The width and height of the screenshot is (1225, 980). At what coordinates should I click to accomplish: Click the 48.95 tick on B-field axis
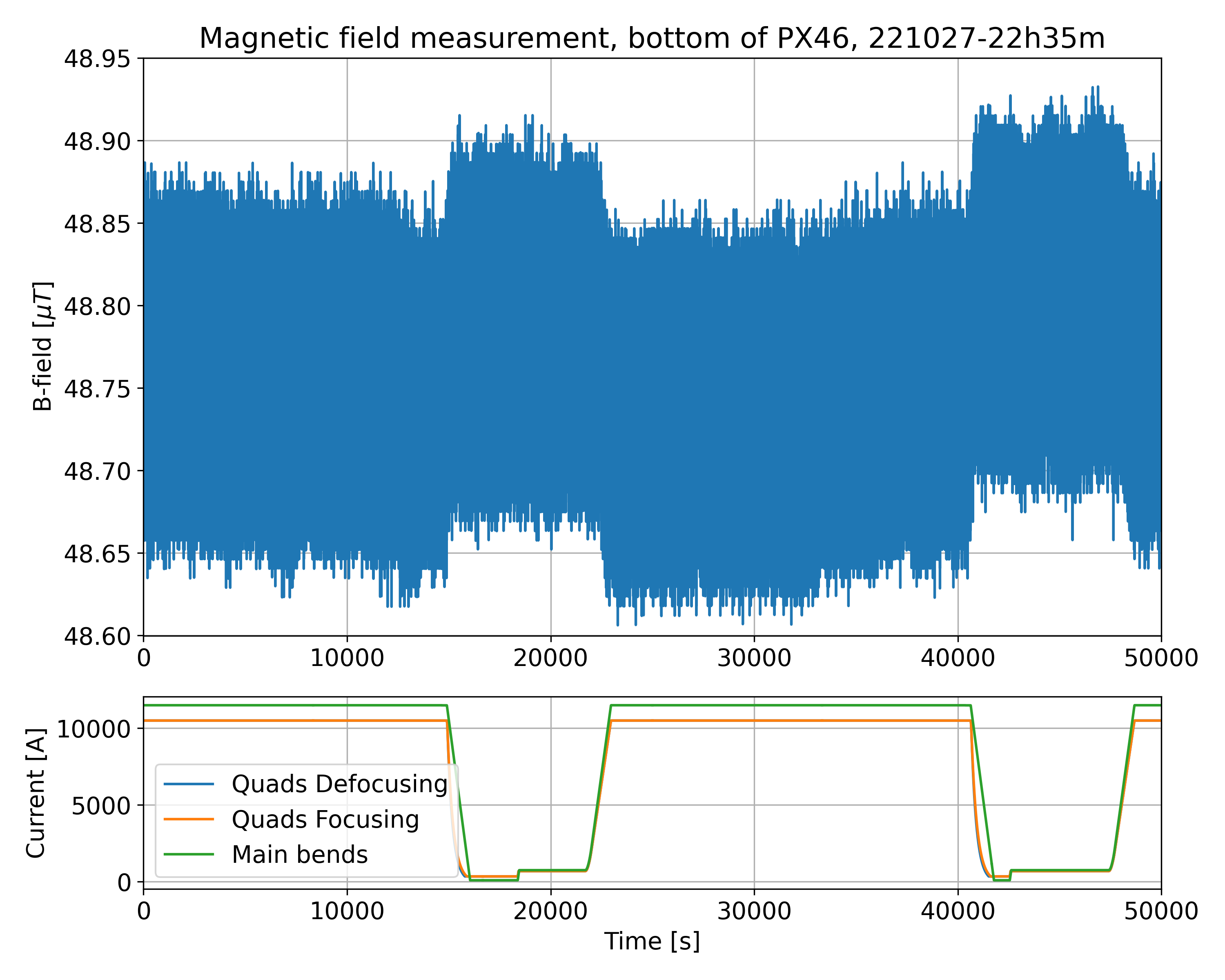[x=97, y=58]
